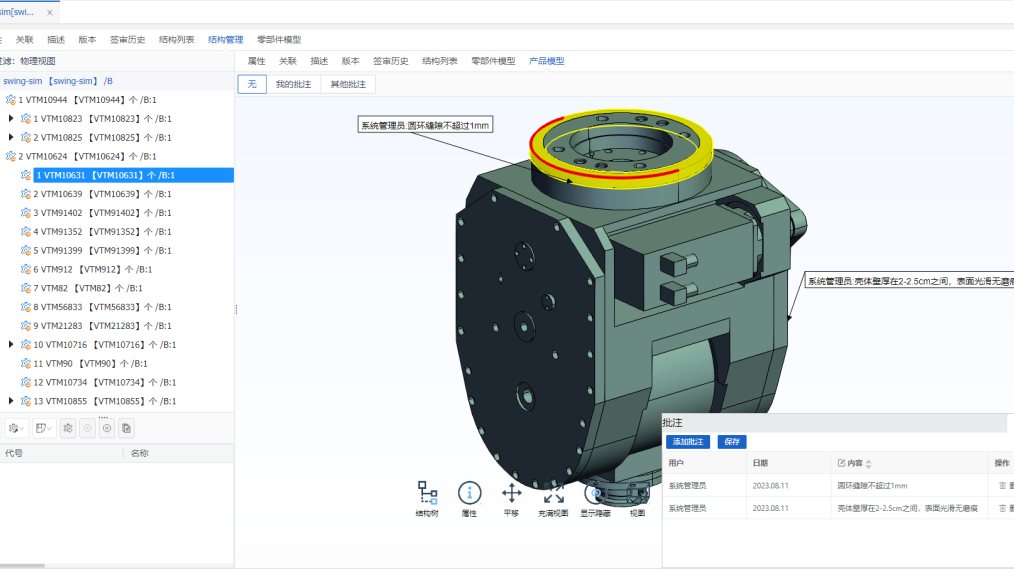Expand the 13 VTM10855 tree node
Screen dimensions: 1014x569
(11, 401)
